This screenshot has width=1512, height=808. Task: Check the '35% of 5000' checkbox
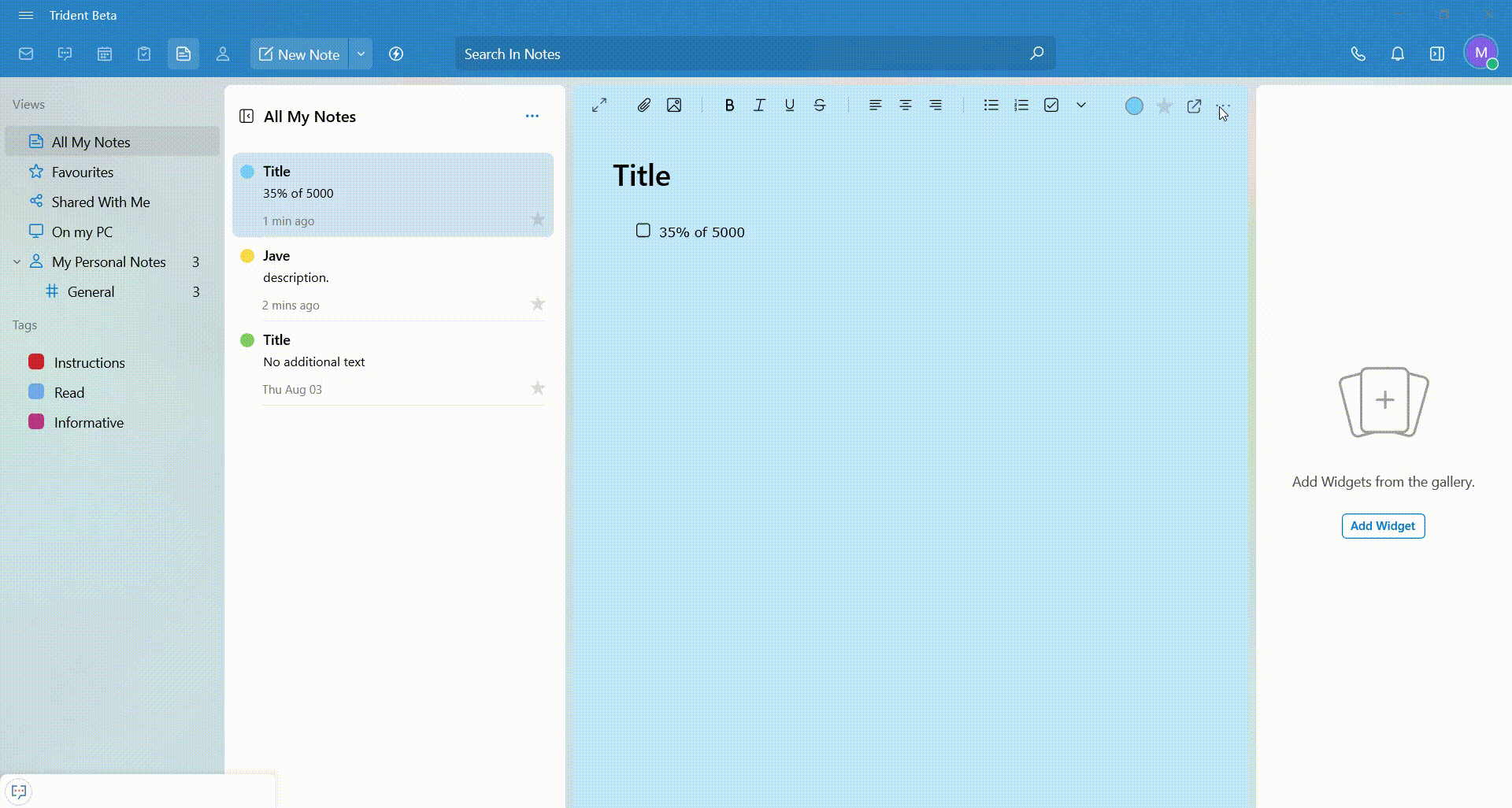click(643, 231)
